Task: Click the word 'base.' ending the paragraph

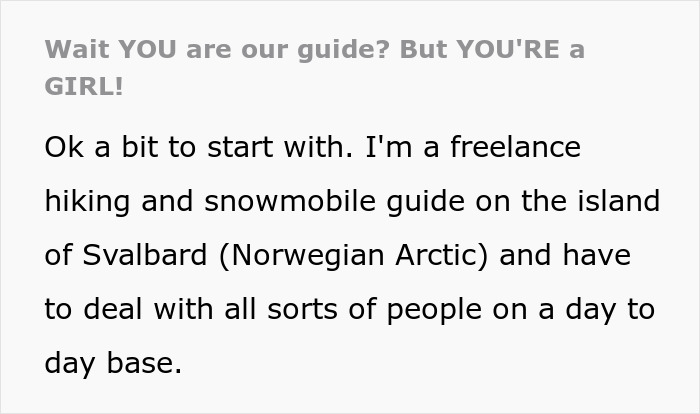Action: coord(144,363)
